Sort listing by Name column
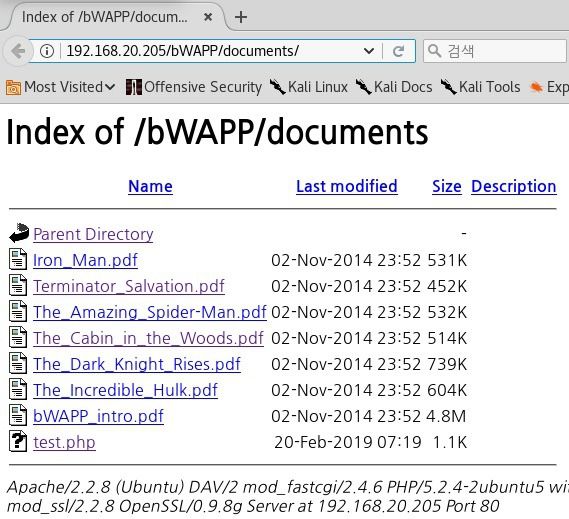The image size is (569, 519). (x=150, y=186)
